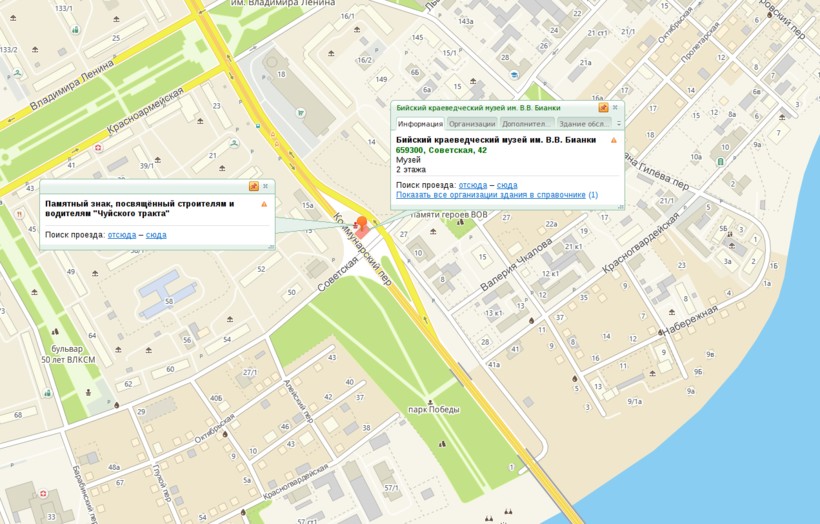The height and width of the screenshot is (524, 820).
Task: Open the Дополнител... tab
Action: 527,124
